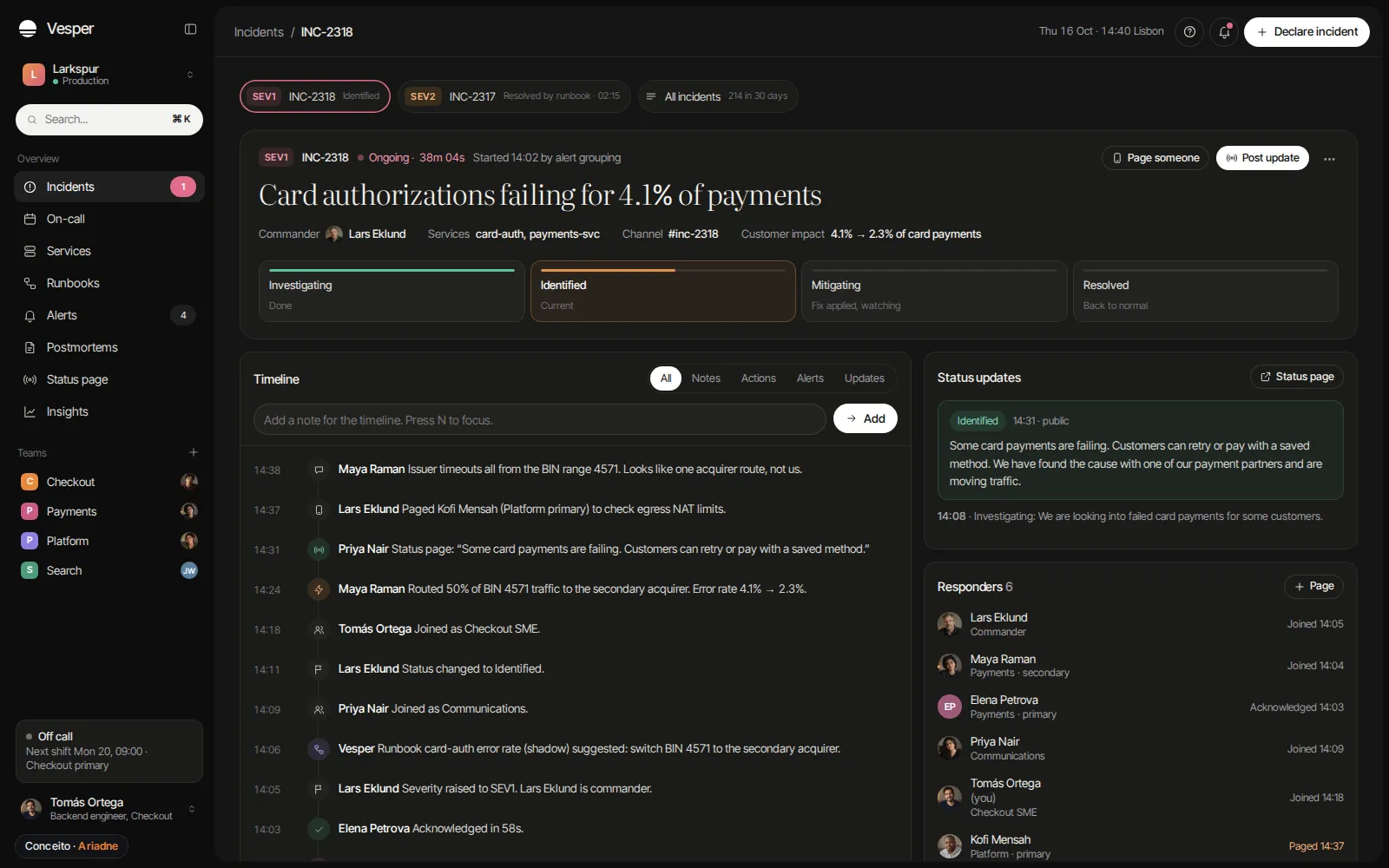
Task: Focus the Search field in sidebar
Action: pos(109,120)
